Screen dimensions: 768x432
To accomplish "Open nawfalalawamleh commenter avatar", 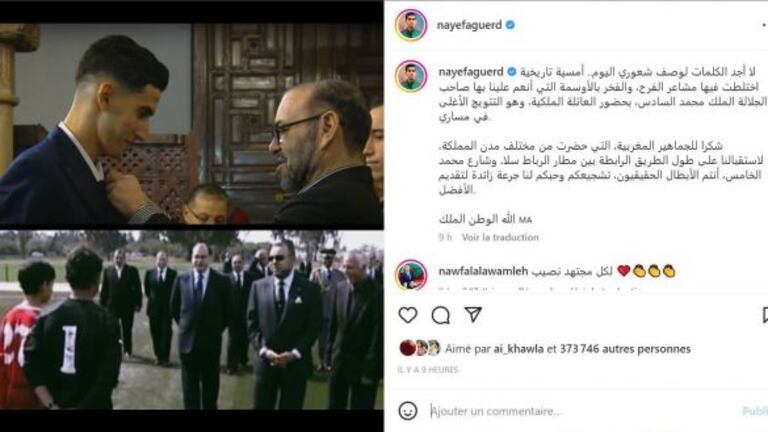I will (x=411, y=275).
